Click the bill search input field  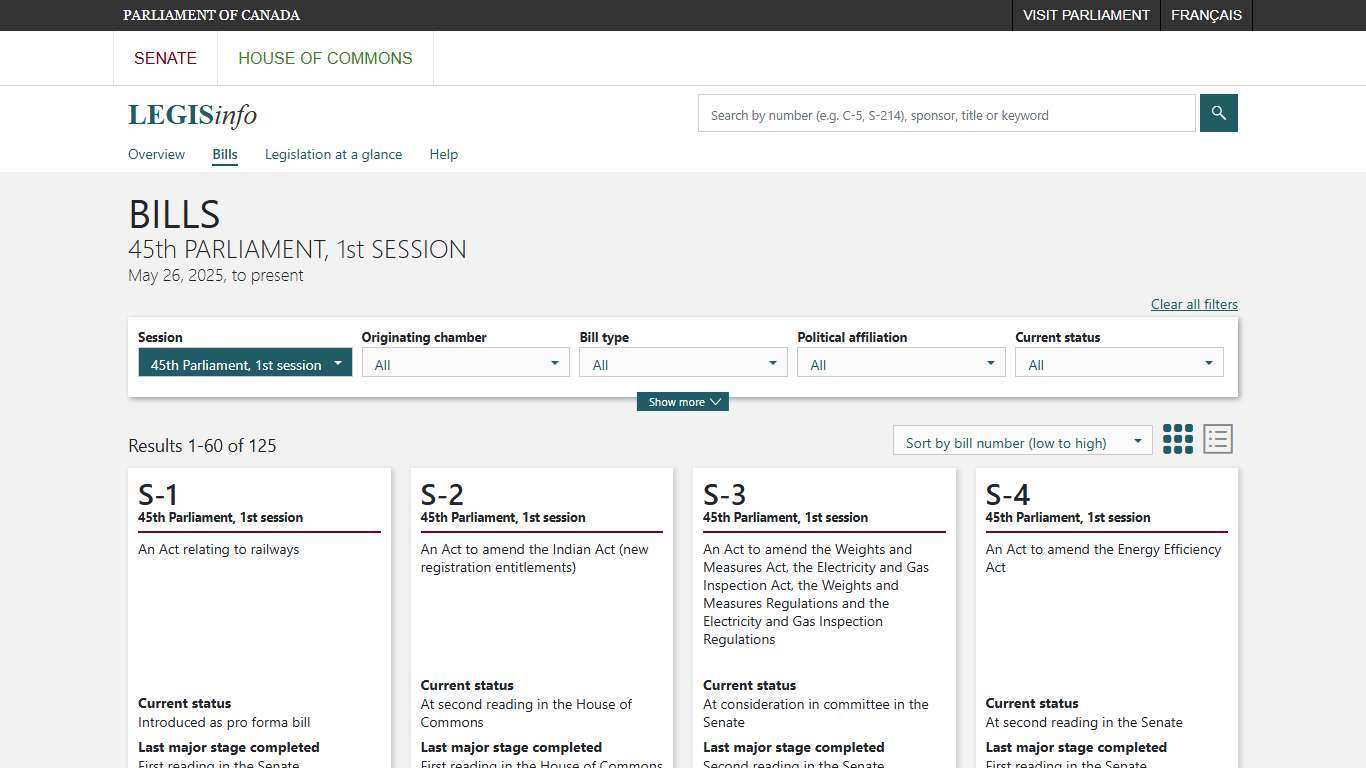(x=946, y=114)
